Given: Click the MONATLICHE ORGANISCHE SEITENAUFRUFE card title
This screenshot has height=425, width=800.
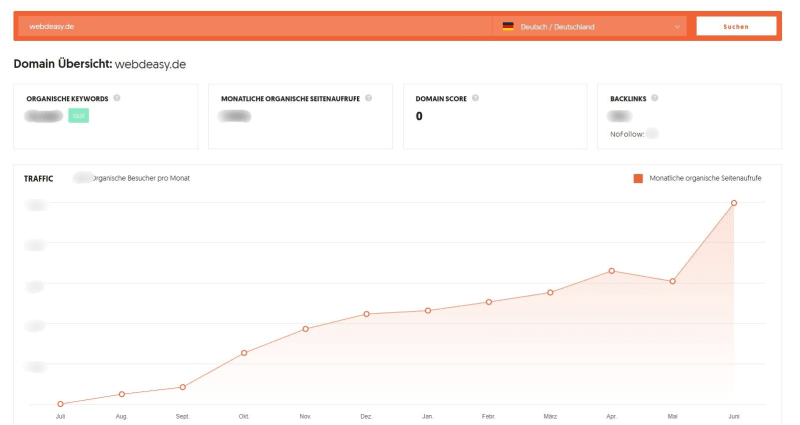Looking at the screenshot, I should pos(290,98).
